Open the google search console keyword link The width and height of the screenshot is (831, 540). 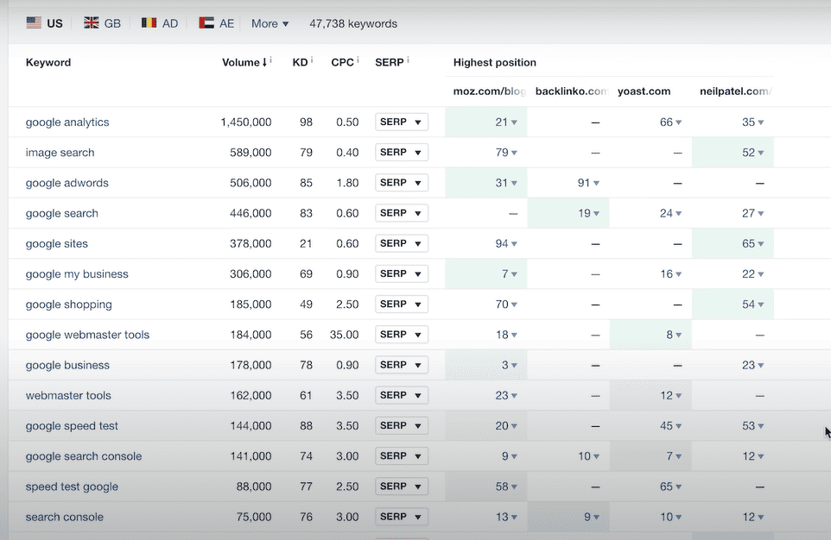(x=84, y=456)
